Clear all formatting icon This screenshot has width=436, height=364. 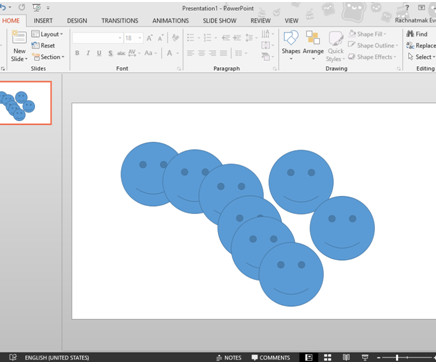tap(175, 38)
